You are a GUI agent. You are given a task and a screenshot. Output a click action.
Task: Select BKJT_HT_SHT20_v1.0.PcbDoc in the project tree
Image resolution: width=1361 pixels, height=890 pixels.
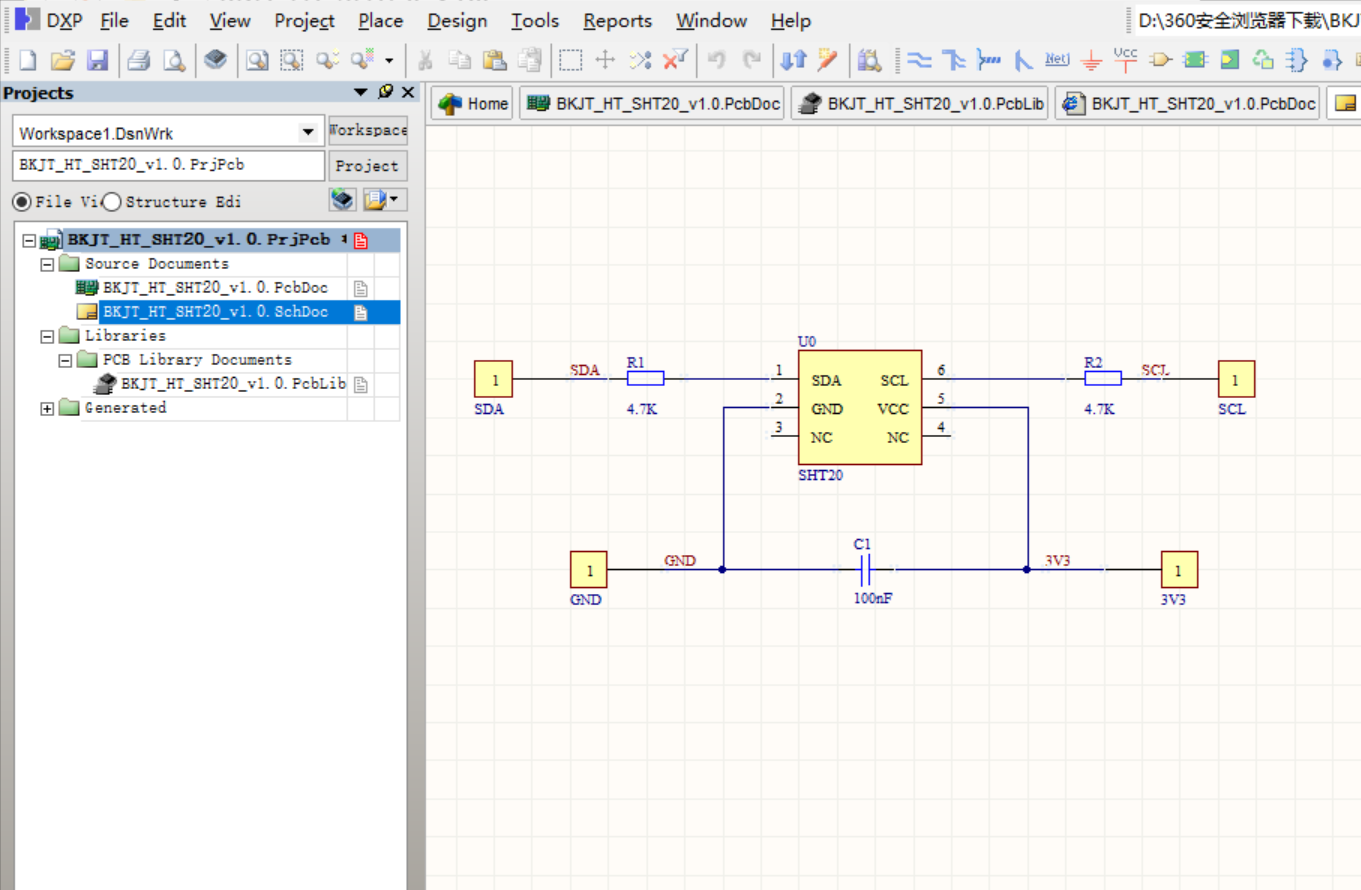pyautogui.click(x=215, y=288)
